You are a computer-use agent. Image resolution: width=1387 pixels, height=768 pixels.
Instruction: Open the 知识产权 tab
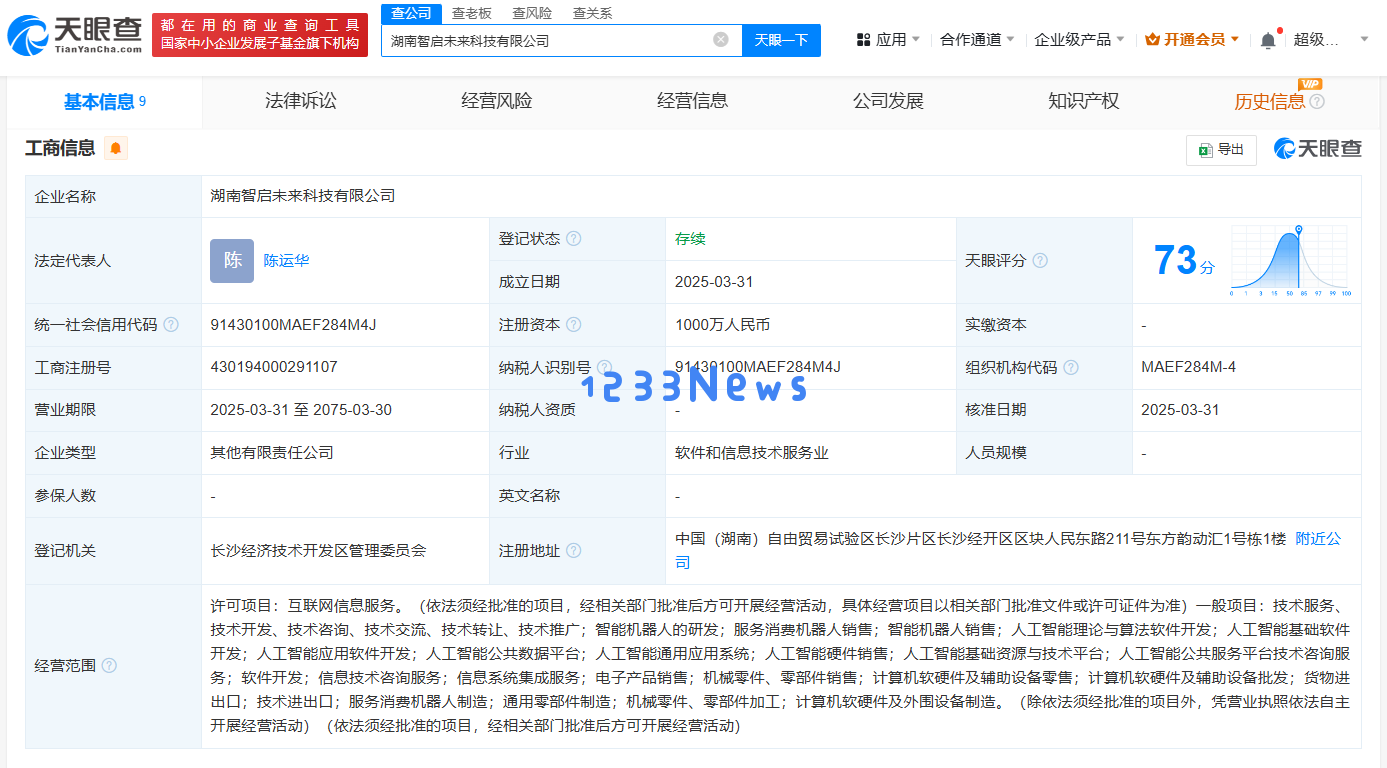coord(1084,101)
